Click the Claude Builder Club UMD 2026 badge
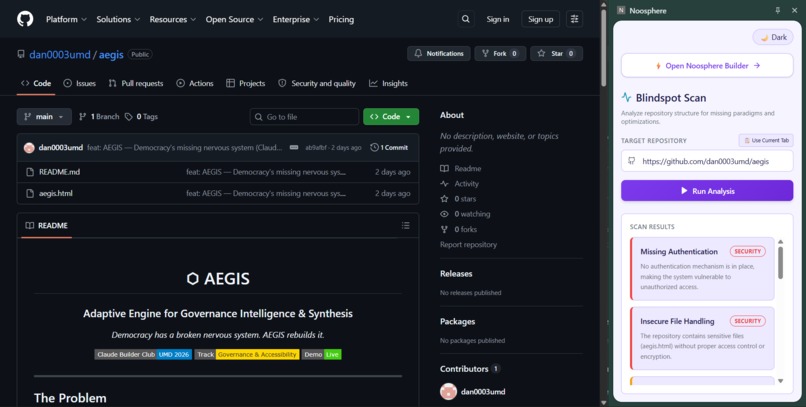The width and height of the screenshot is (806, 407). coord(143,355)
